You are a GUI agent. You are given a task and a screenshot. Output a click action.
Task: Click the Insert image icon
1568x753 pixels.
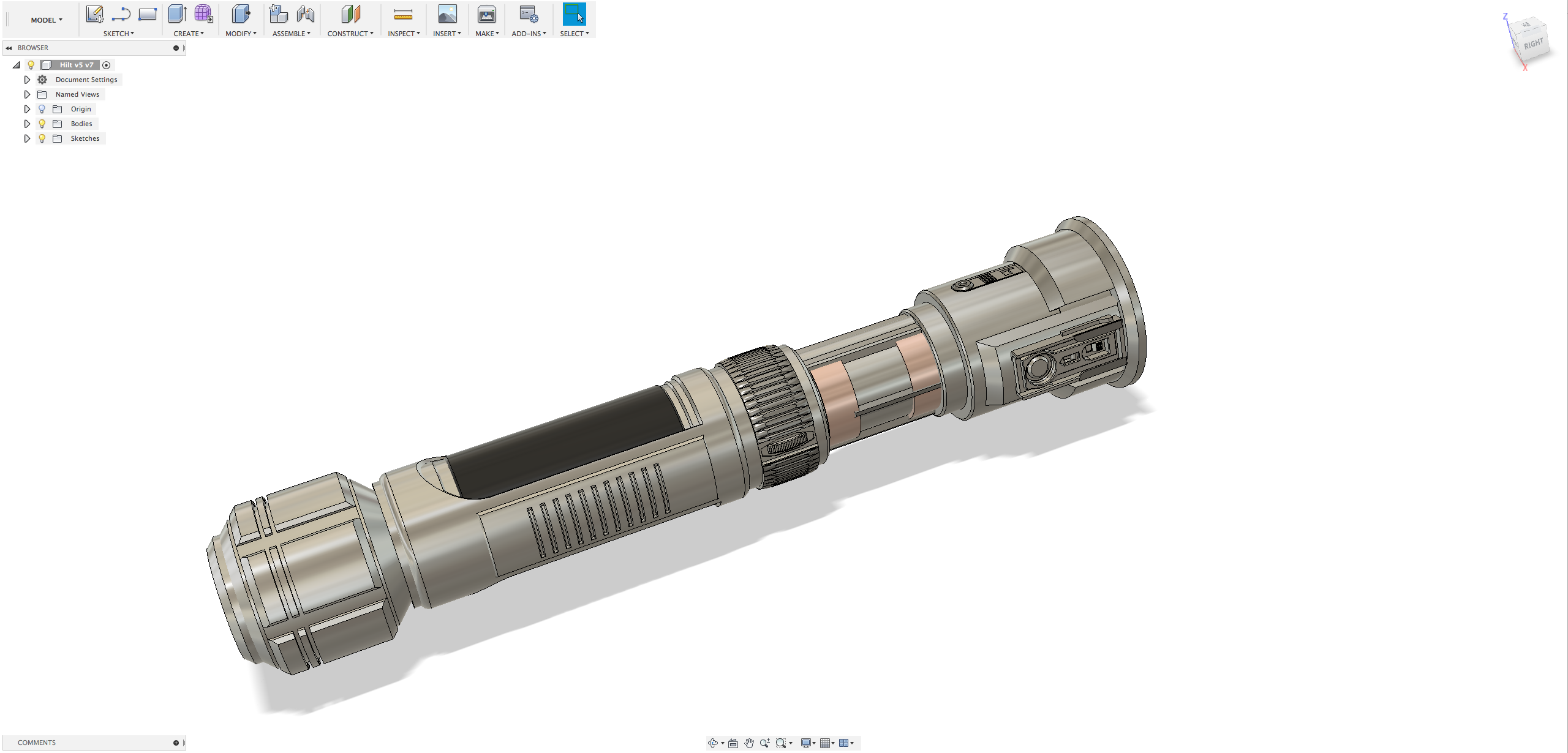(x=447, y=14)
